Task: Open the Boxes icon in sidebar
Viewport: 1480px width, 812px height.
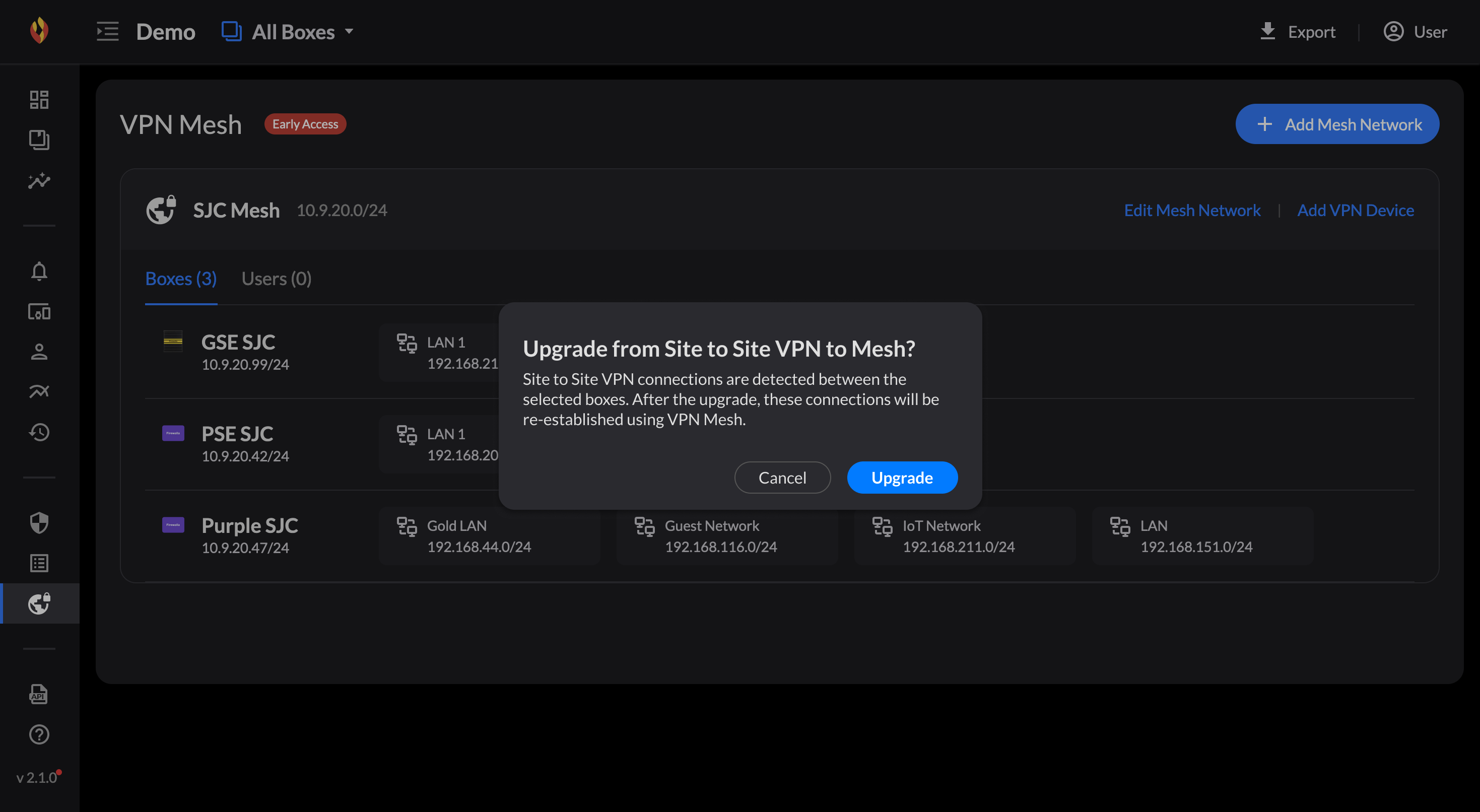Action: point(39,140)
